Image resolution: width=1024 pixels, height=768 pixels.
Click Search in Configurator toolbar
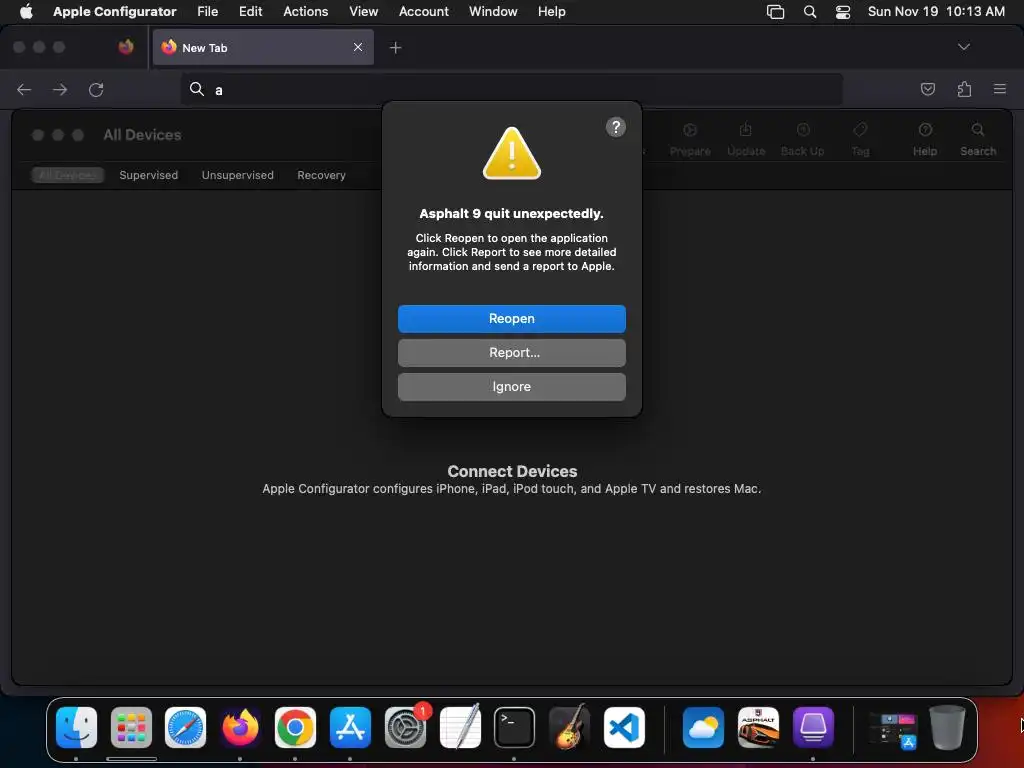[x=978, y=139]
